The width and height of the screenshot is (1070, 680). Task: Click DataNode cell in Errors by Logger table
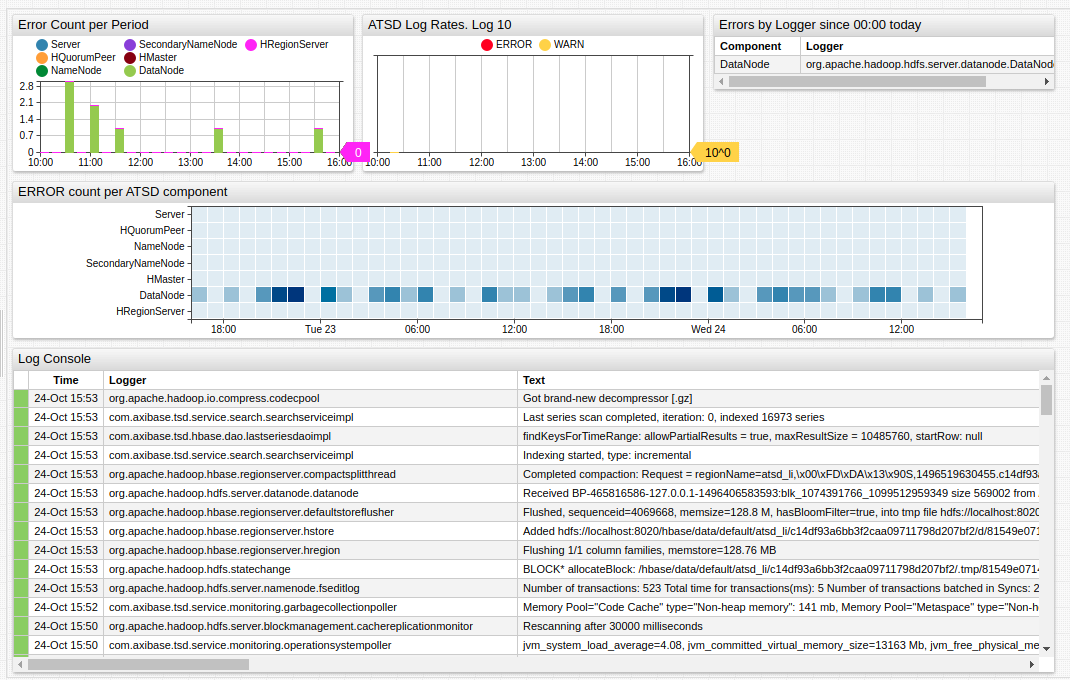(x=745, y=64)
